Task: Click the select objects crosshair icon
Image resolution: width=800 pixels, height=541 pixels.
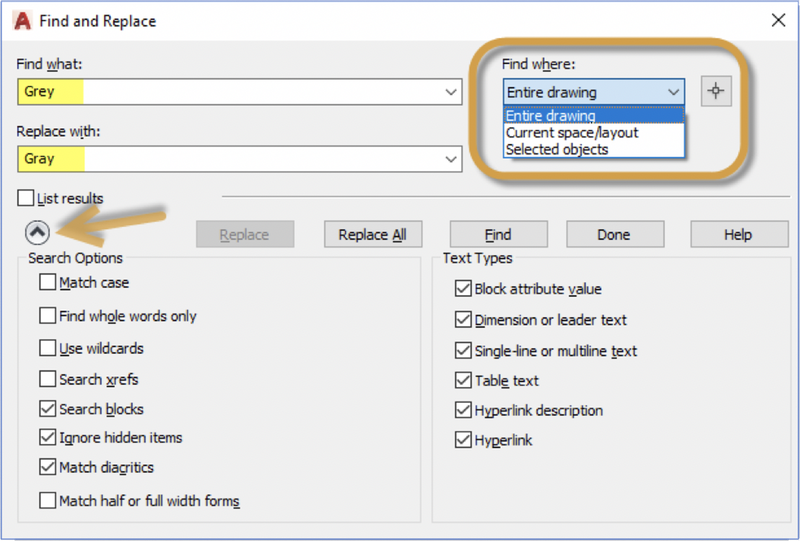Action: pyautogui.click(x=715, y=91)
